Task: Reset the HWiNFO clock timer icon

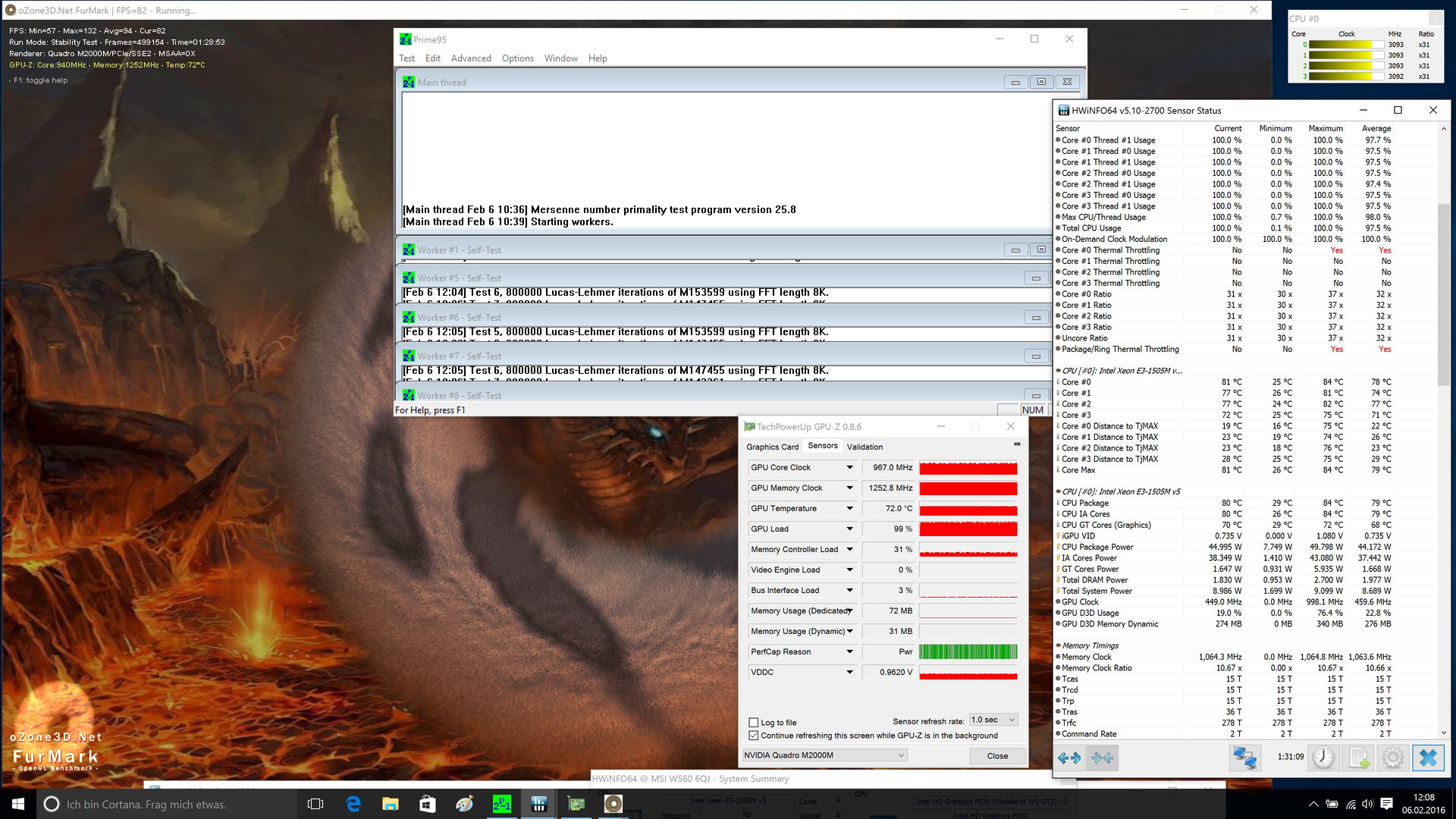Action: 1323,758
